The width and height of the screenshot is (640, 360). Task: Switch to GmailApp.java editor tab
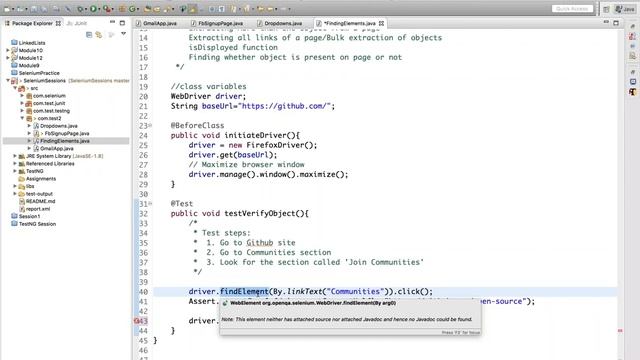click(x=156, y=23)
